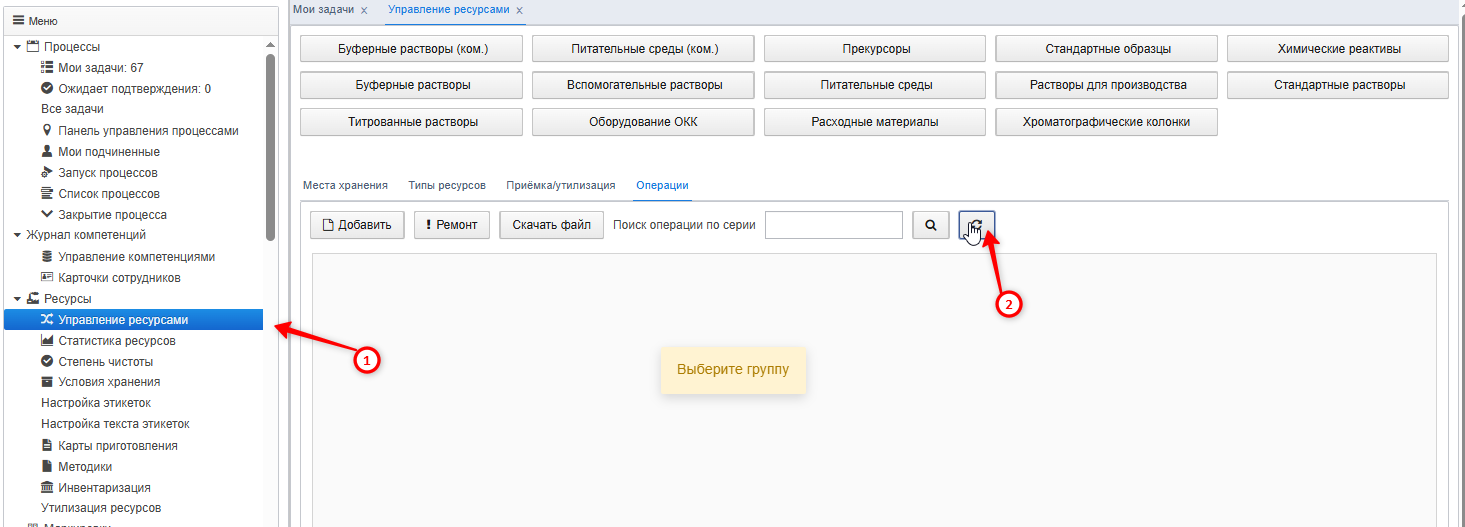Select the Операции sub-tab
Image resolution: width=1465 pixels, height=527 pixels.
(662, 186)
